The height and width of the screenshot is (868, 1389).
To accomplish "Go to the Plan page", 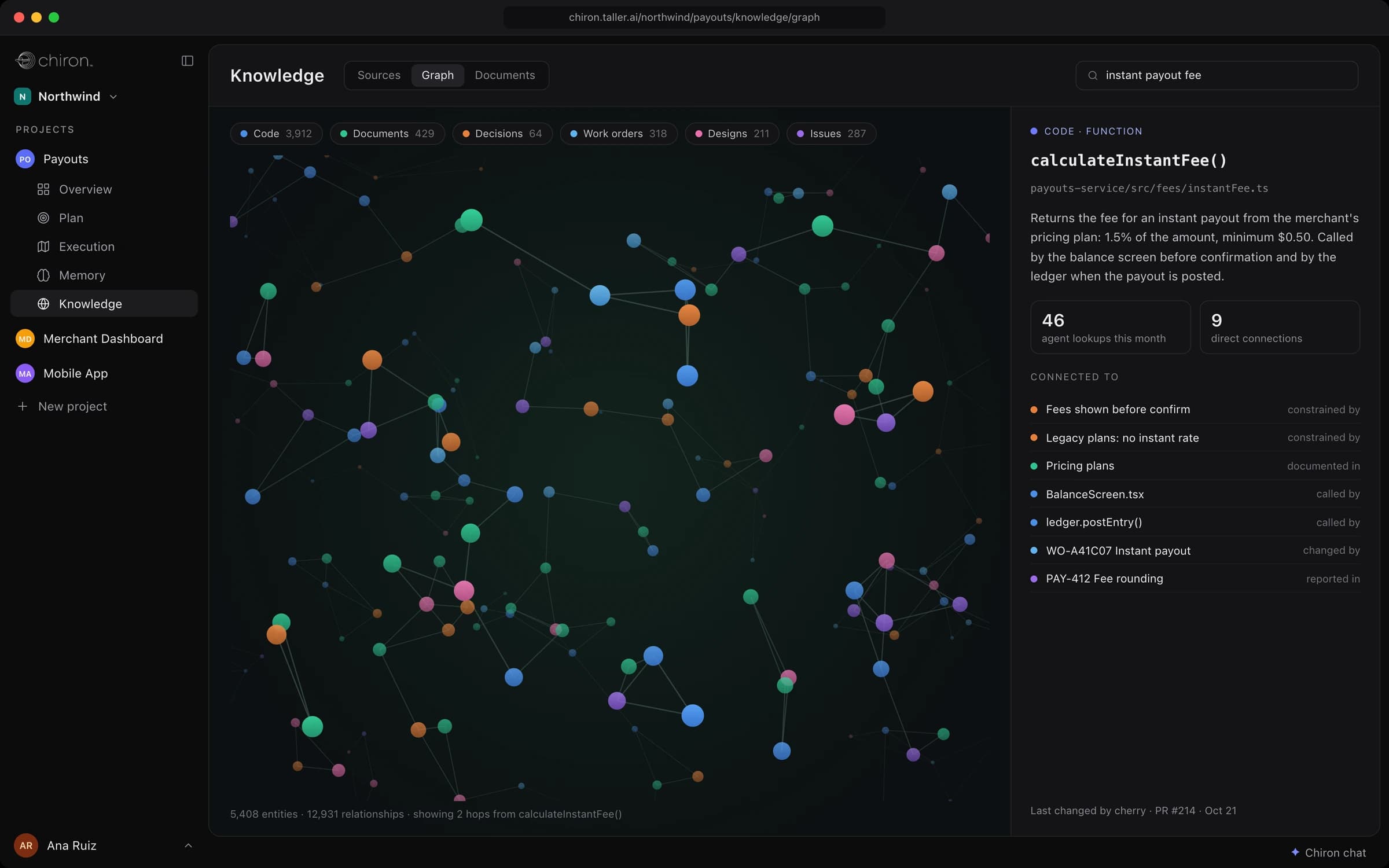I will (104, 218).
